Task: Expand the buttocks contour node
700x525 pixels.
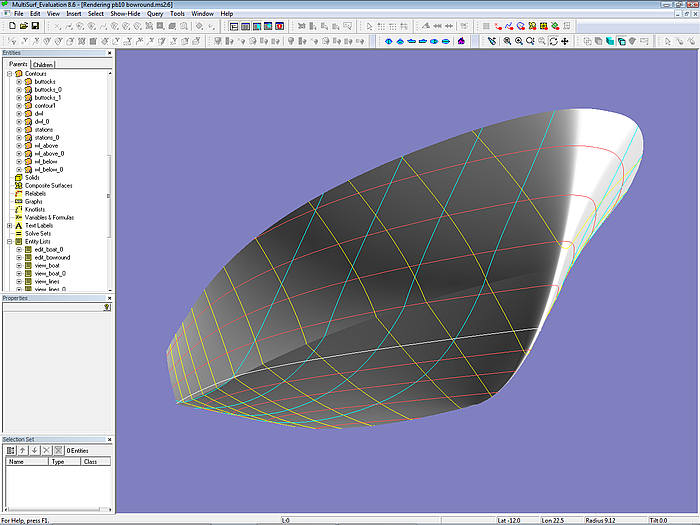Action: pos(18,82)
